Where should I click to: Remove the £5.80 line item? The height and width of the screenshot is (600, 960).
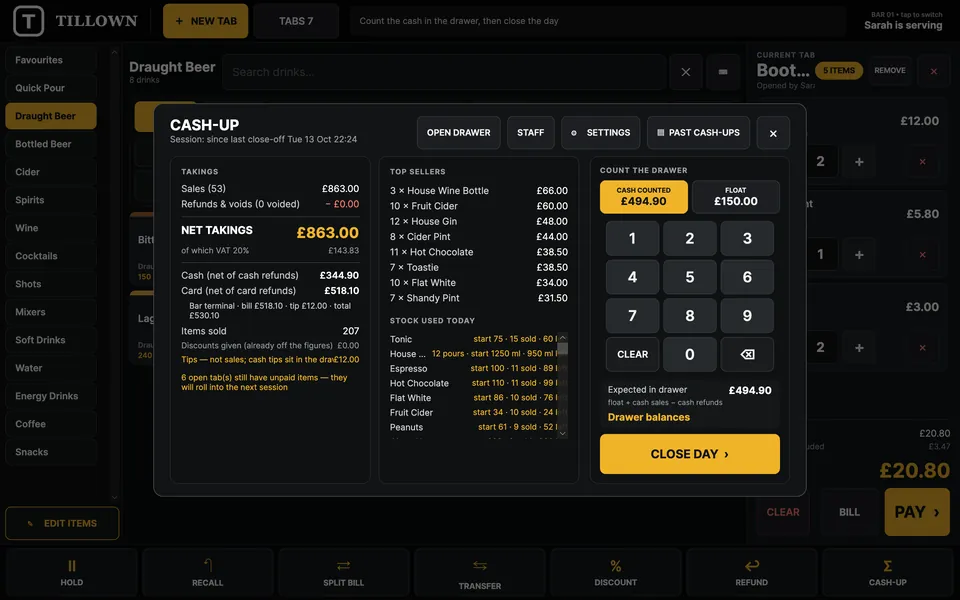(922, 255)
